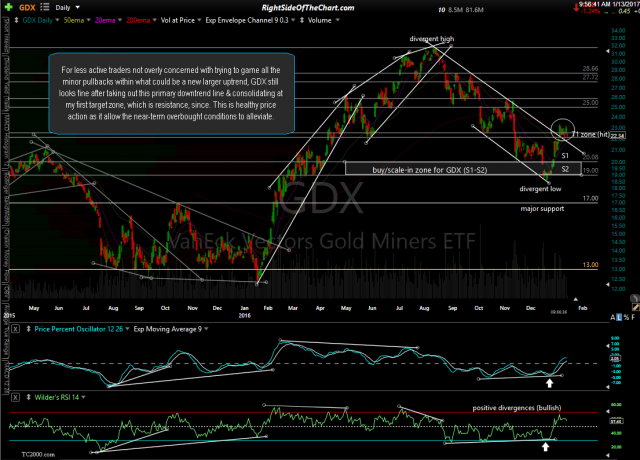Click the 'positive divergences (bullish)' note
The height and width of the screenshot is (460, 640).
point(517,408)
